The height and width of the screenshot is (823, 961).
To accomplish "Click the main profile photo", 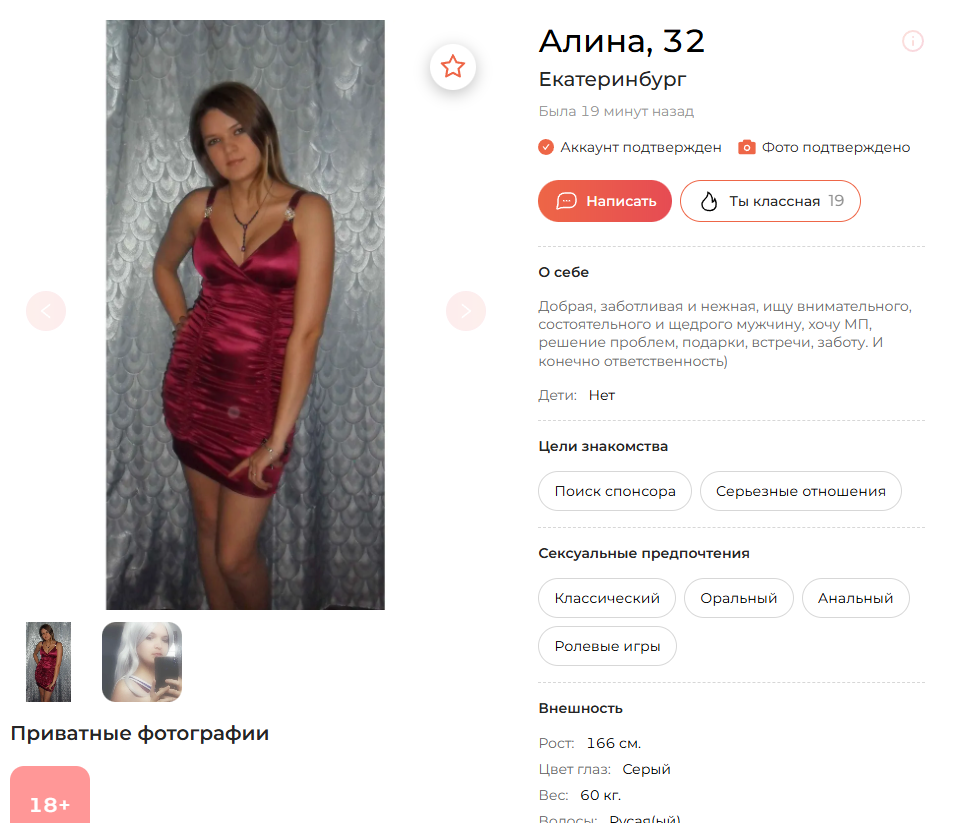I will (245, 315).
